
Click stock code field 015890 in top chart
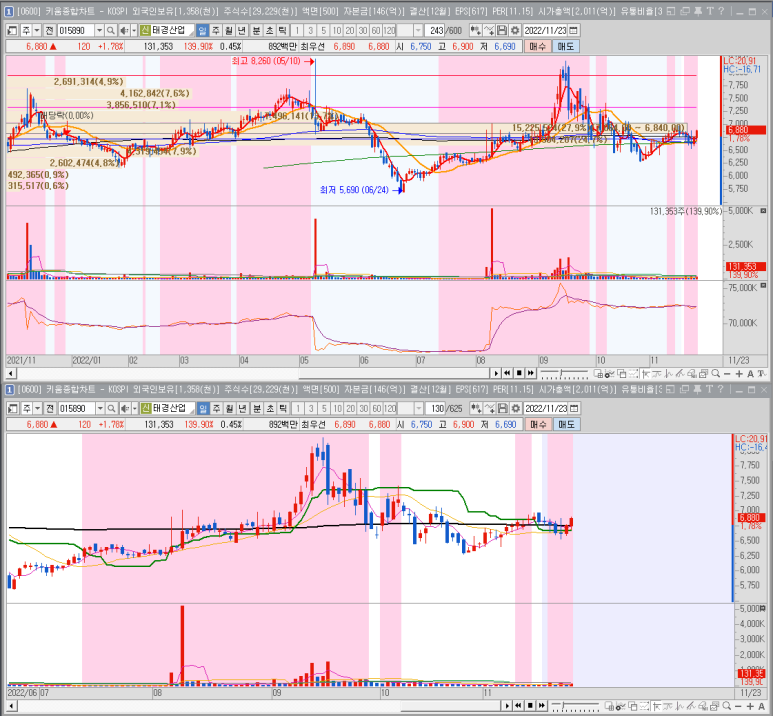pyautogui.click(x=76, y=31)
